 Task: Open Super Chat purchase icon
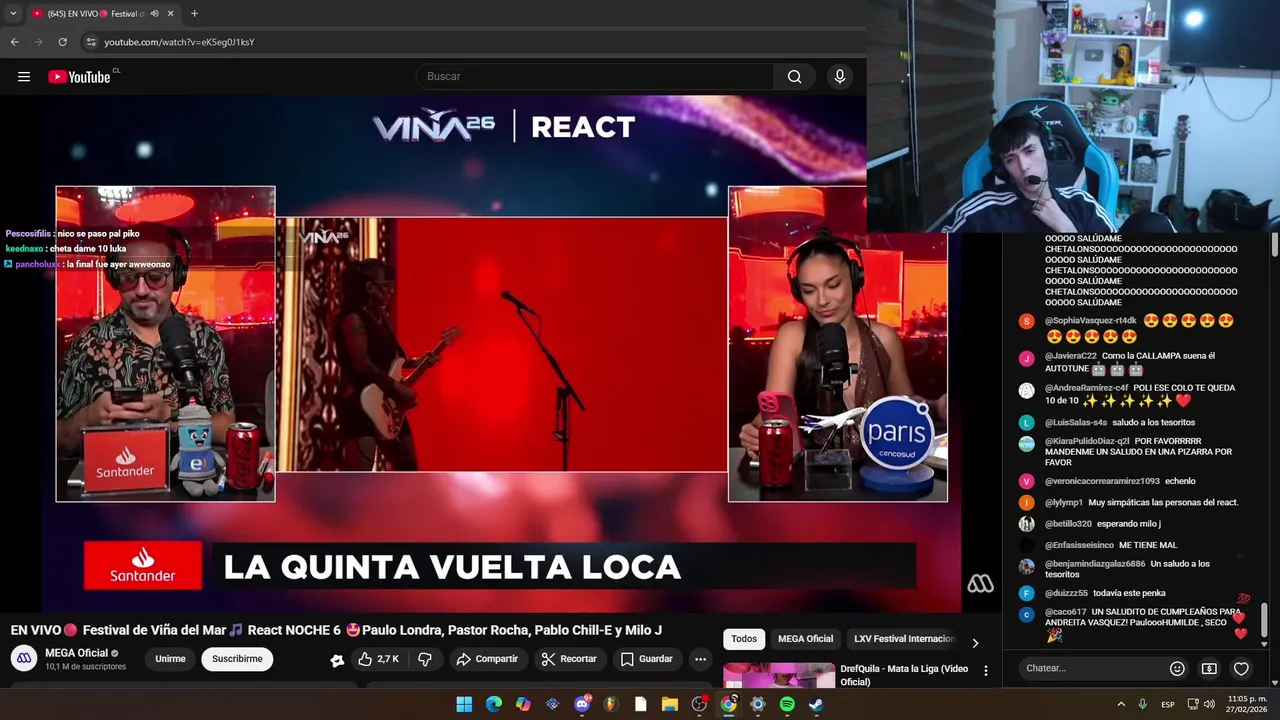[x=1209, y=668]
